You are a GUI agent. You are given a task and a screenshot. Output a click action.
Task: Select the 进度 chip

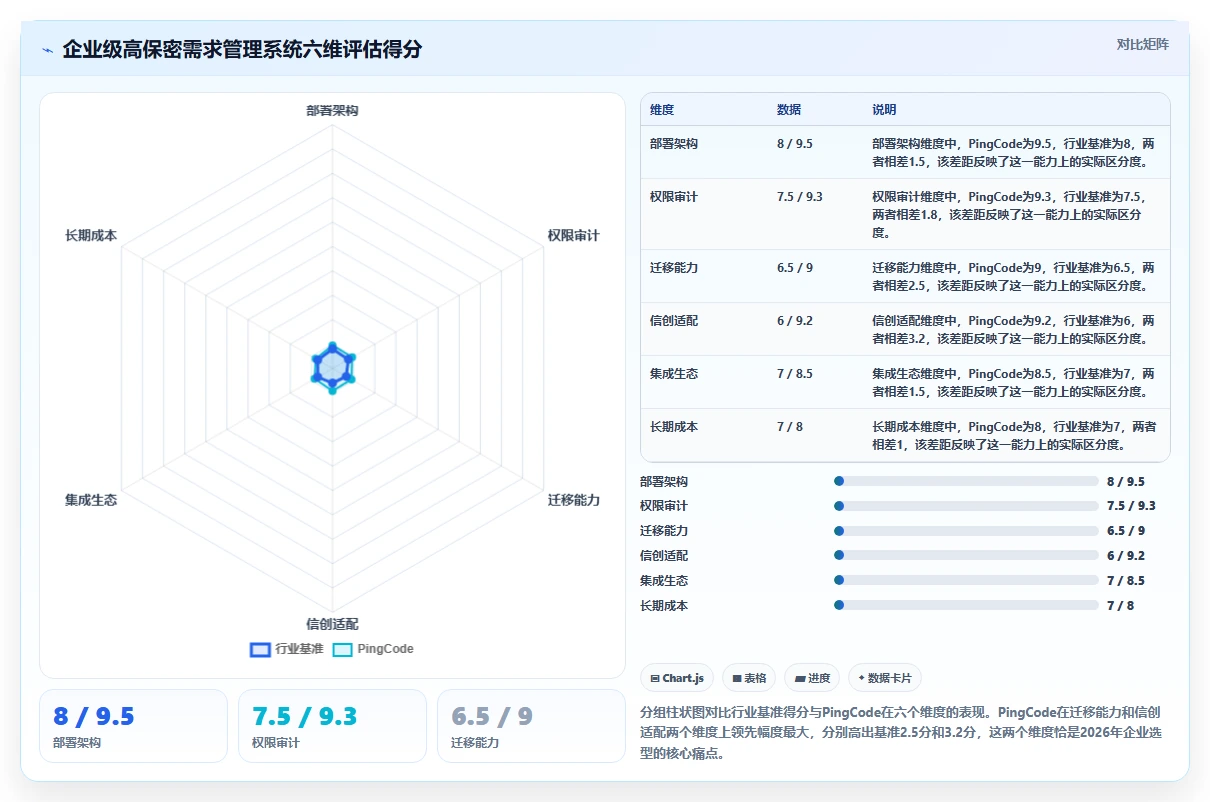pos(812,678)
